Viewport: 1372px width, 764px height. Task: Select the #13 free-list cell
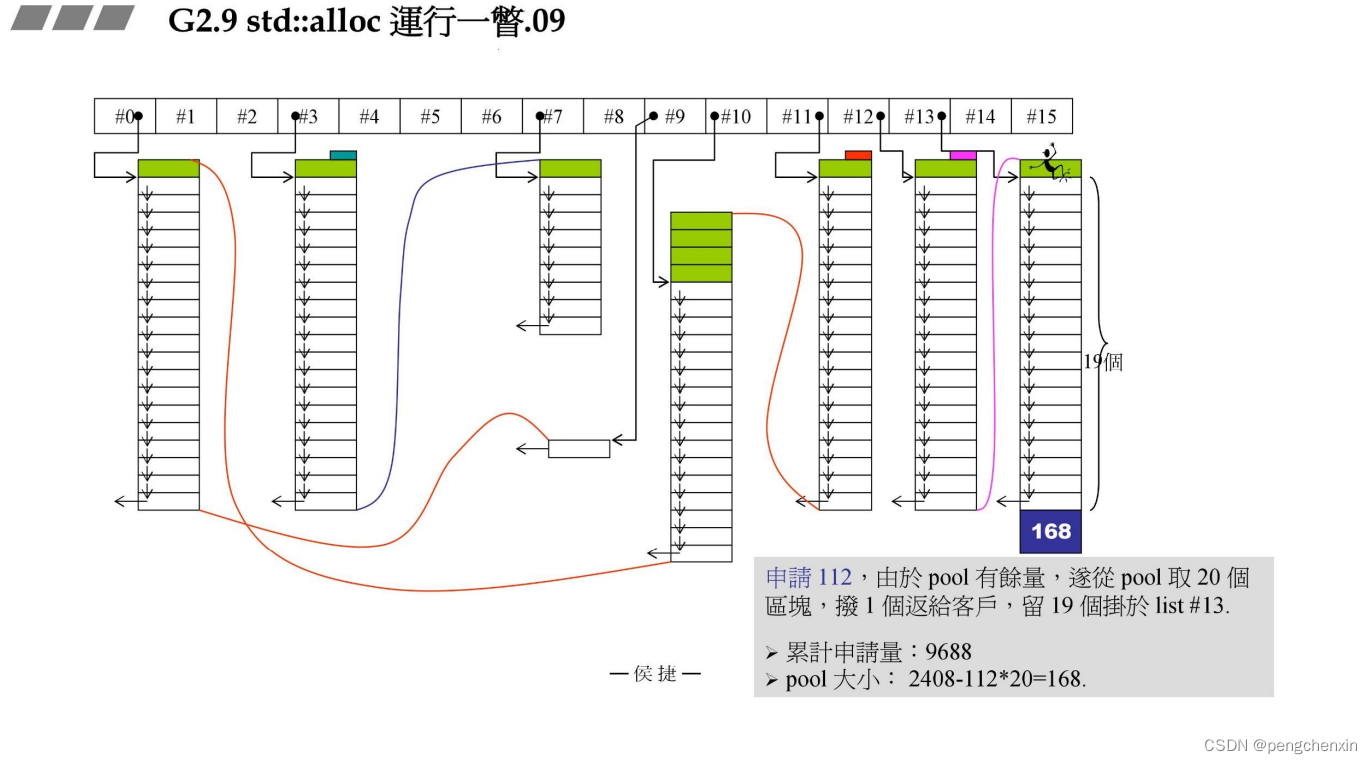click(919, 116)
